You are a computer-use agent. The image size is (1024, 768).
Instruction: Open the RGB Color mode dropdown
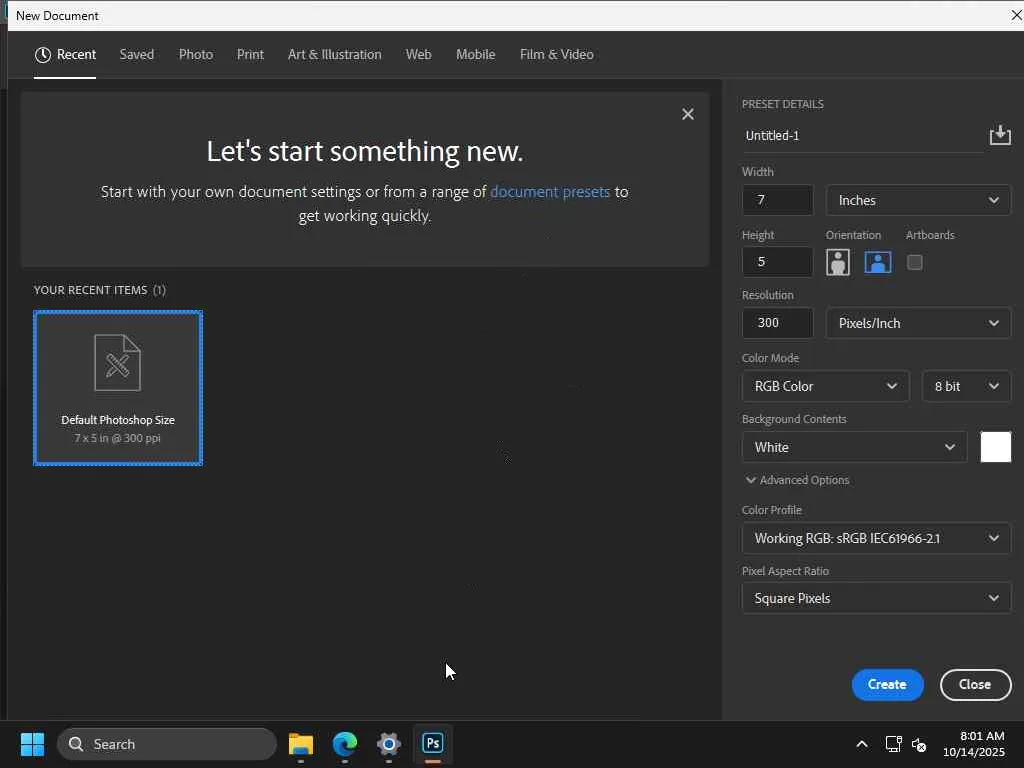click(825, 386)
